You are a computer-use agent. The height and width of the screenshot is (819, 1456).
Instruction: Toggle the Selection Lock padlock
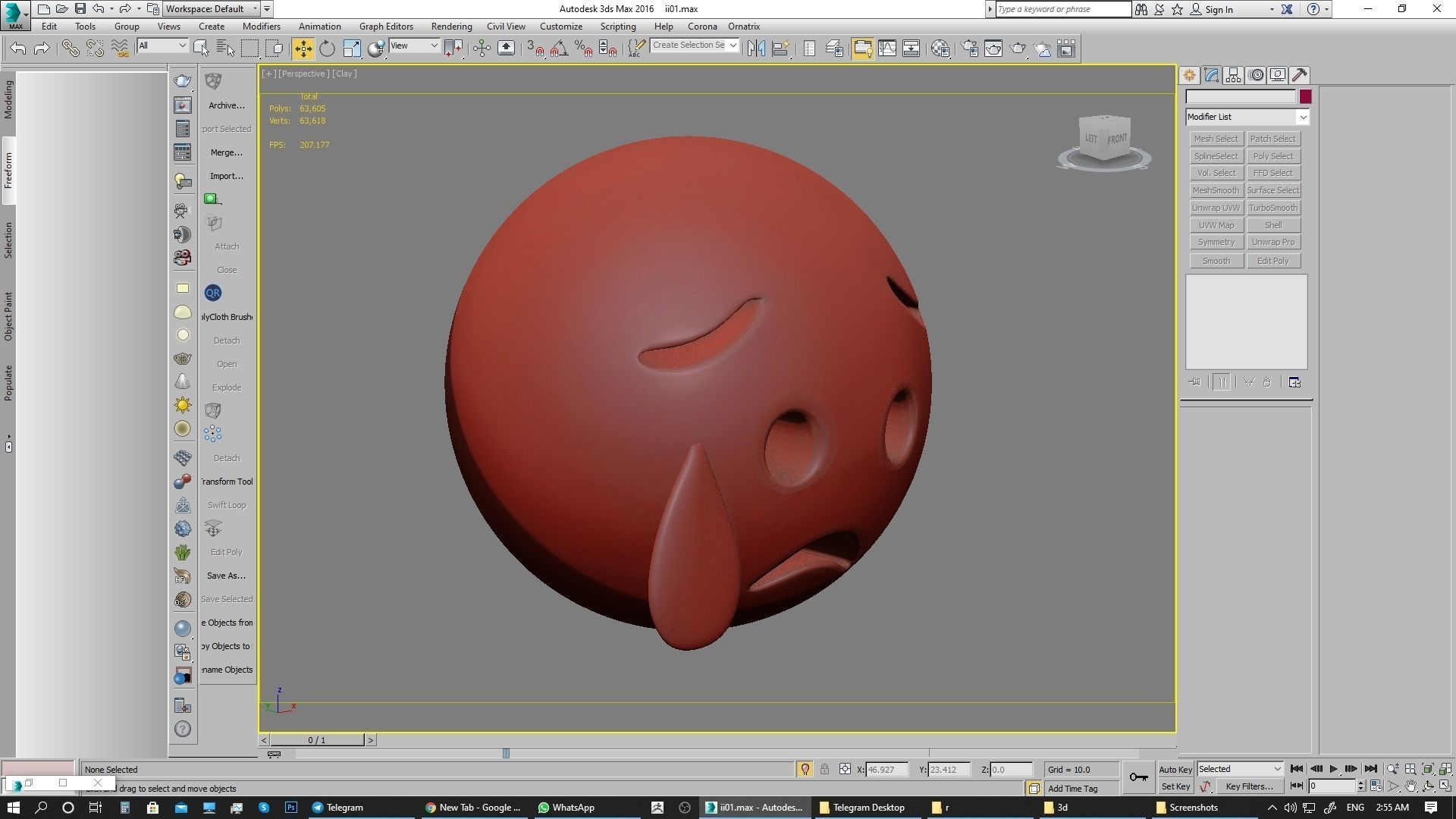coord(824,769)
